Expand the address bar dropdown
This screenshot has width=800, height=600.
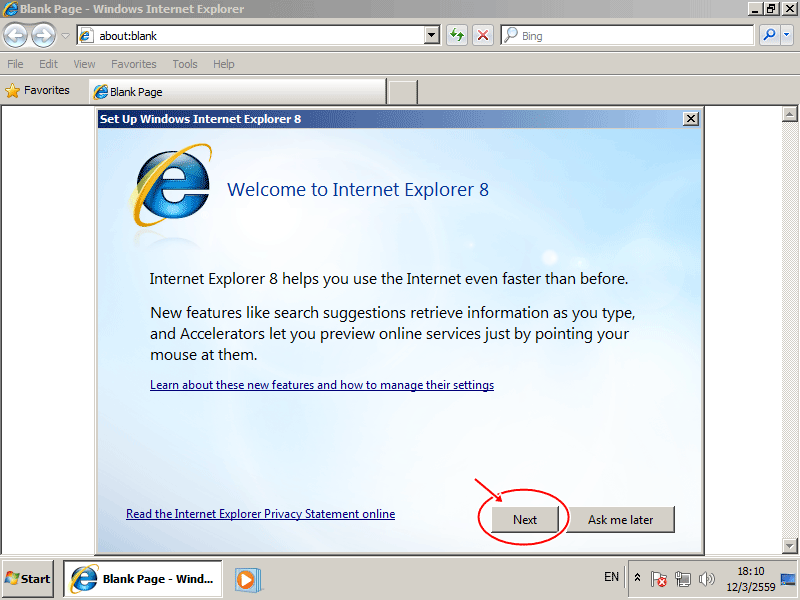[432, 36]
